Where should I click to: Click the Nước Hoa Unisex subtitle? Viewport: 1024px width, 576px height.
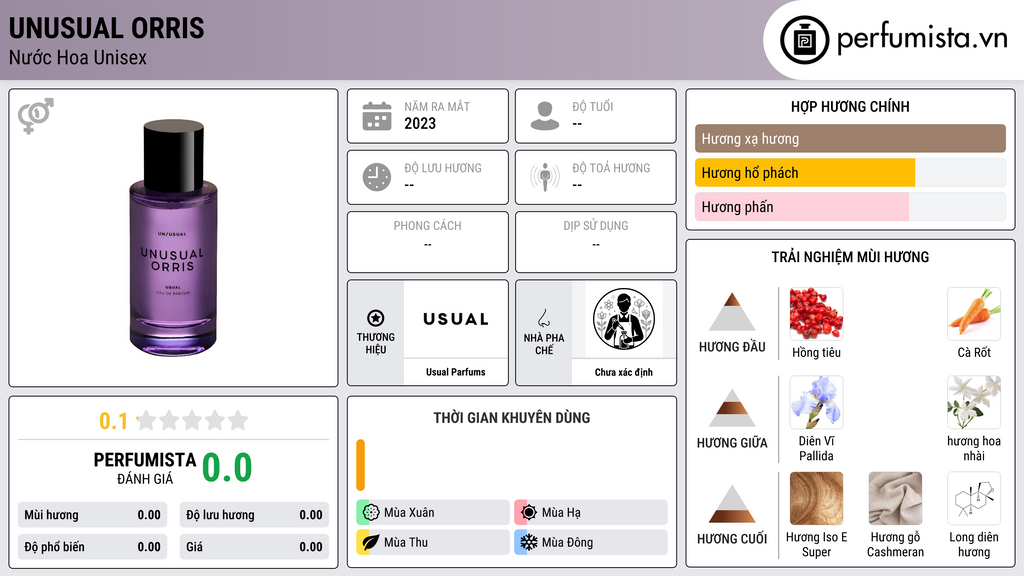click(78, 57)
